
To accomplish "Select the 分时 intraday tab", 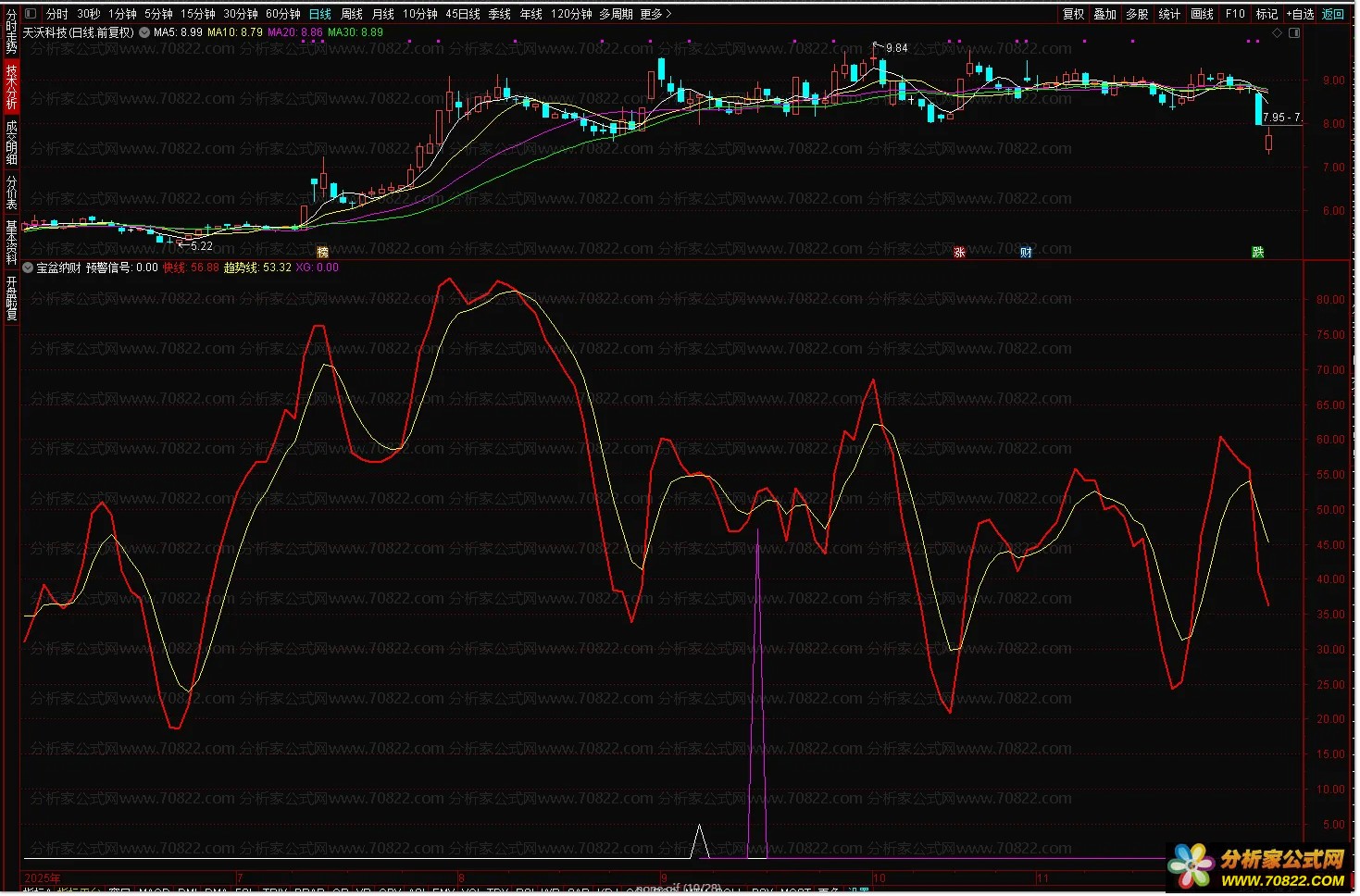I will (56, 14).
